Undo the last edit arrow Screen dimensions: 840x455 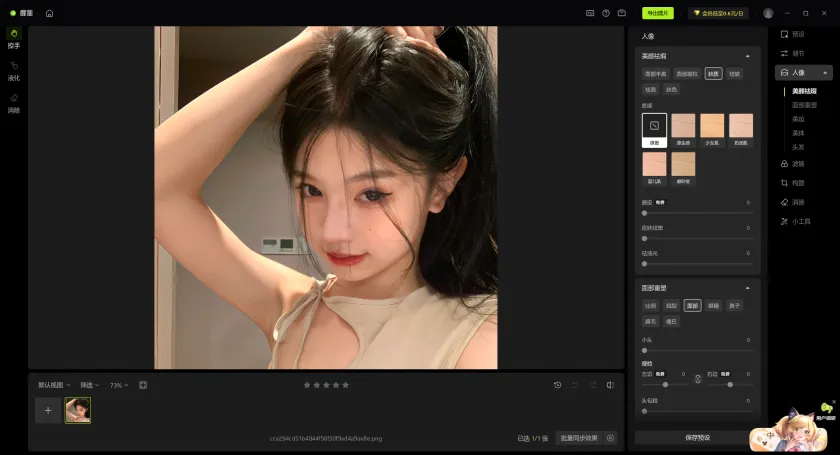(575, 385)
